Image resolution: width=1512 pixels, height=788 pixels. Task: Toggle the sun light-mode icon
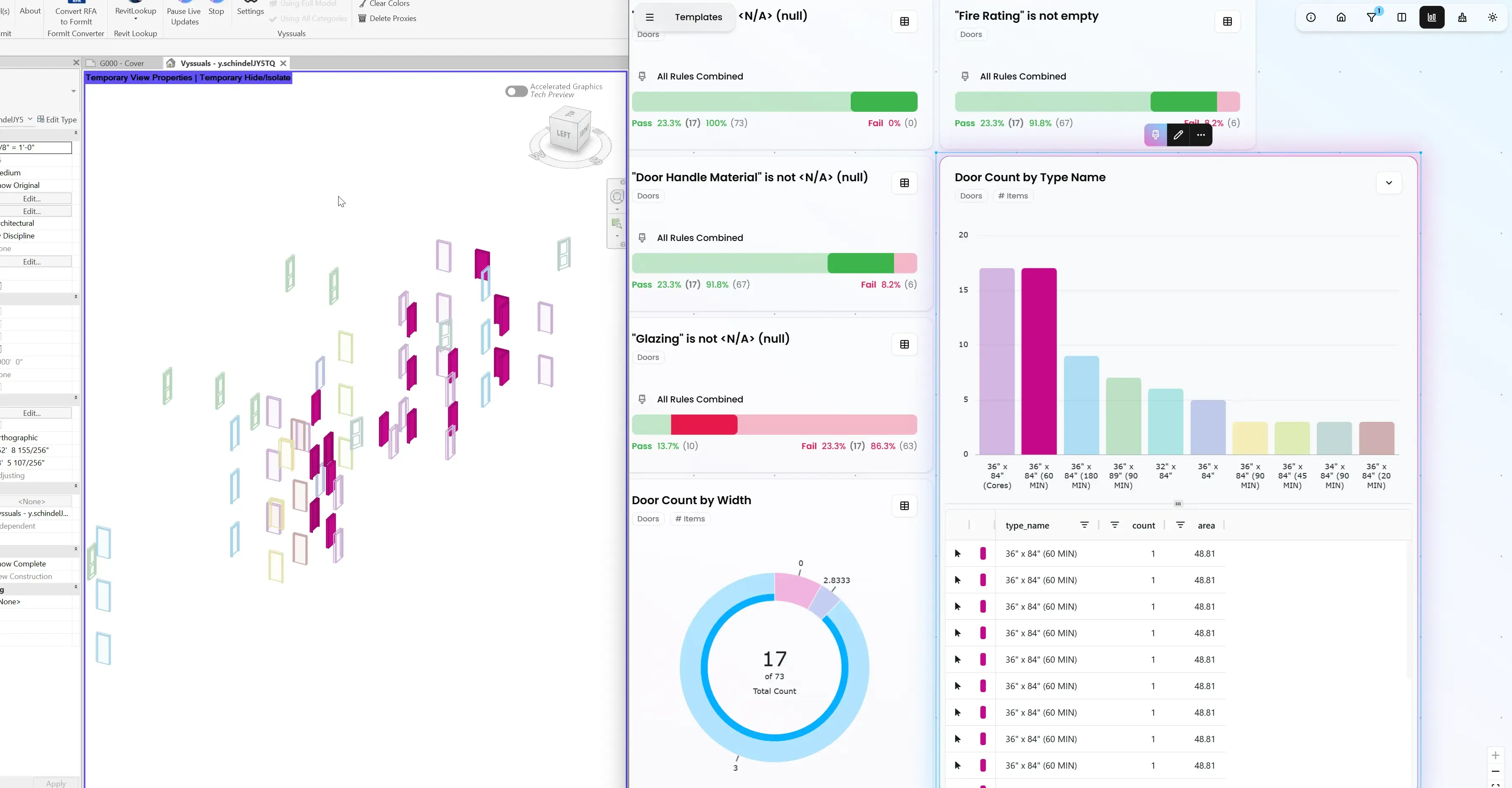pyautogui.click(x=1493, y=18)
